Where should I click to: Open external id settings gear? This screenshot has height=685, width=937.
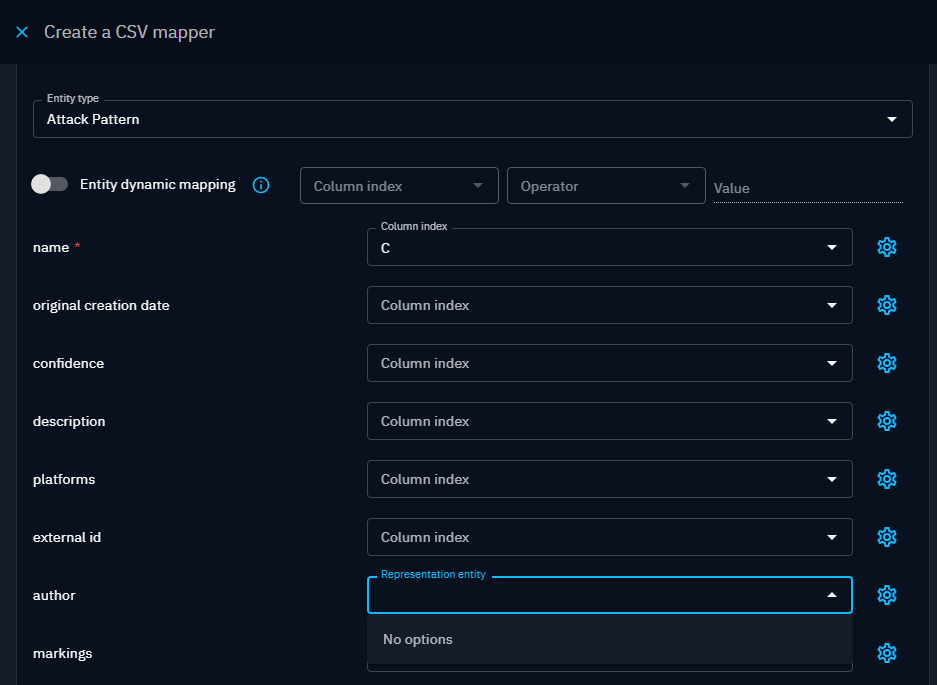coord(886,537)
